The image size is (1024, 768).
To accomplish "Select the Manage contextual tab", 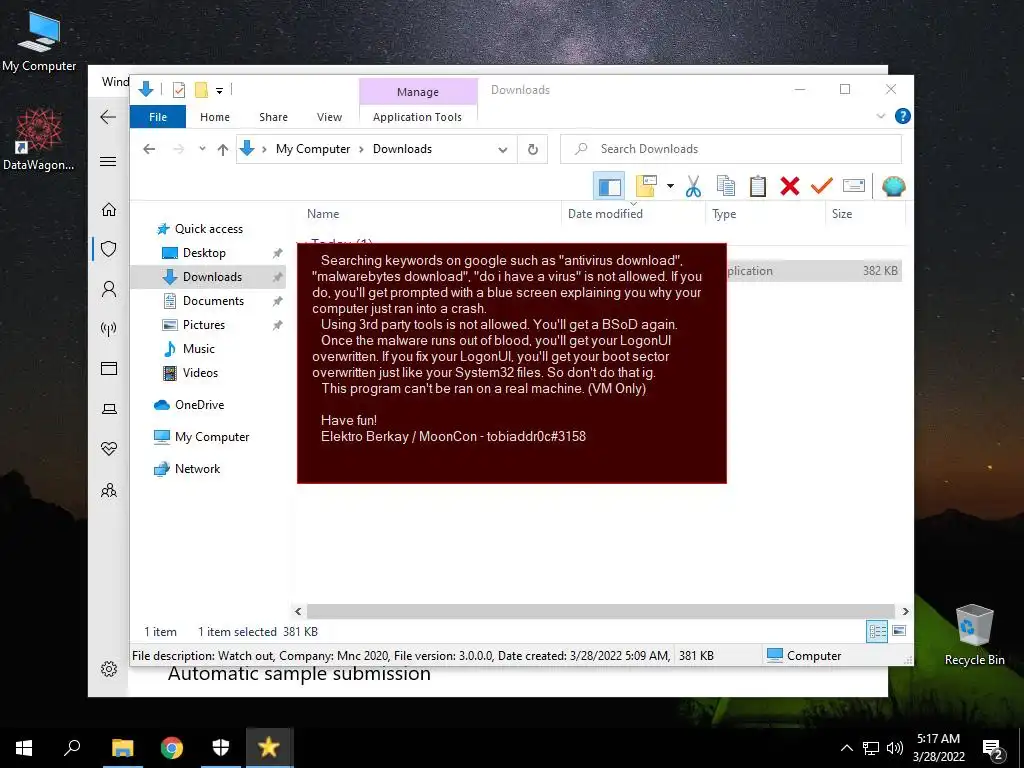I will pos(418,92).
